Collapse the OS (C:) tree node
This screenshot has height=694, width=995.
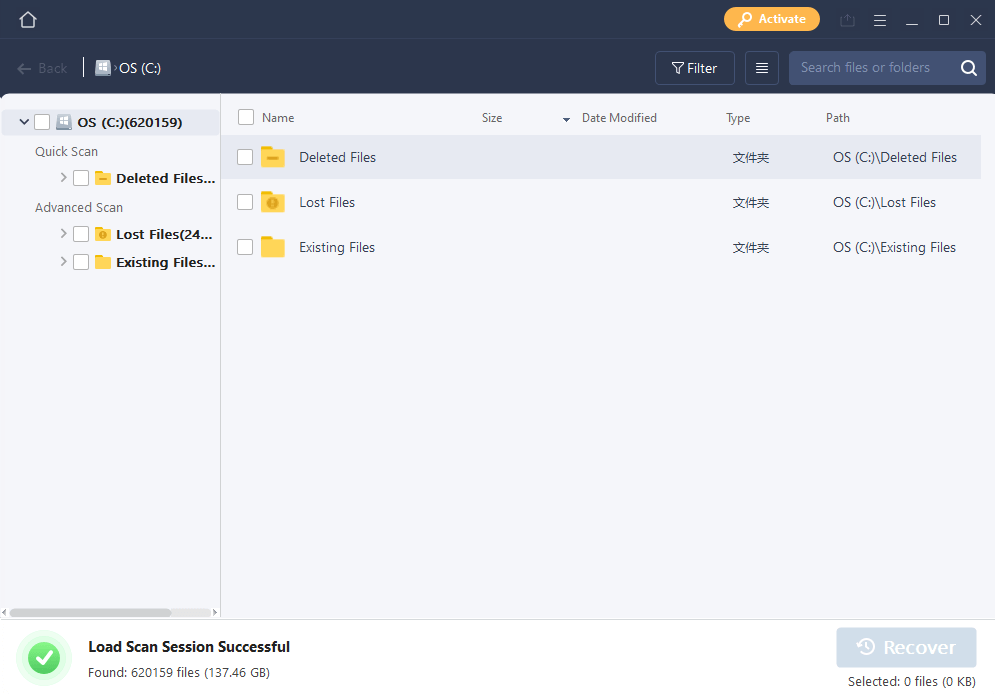[x=24, y=122]
